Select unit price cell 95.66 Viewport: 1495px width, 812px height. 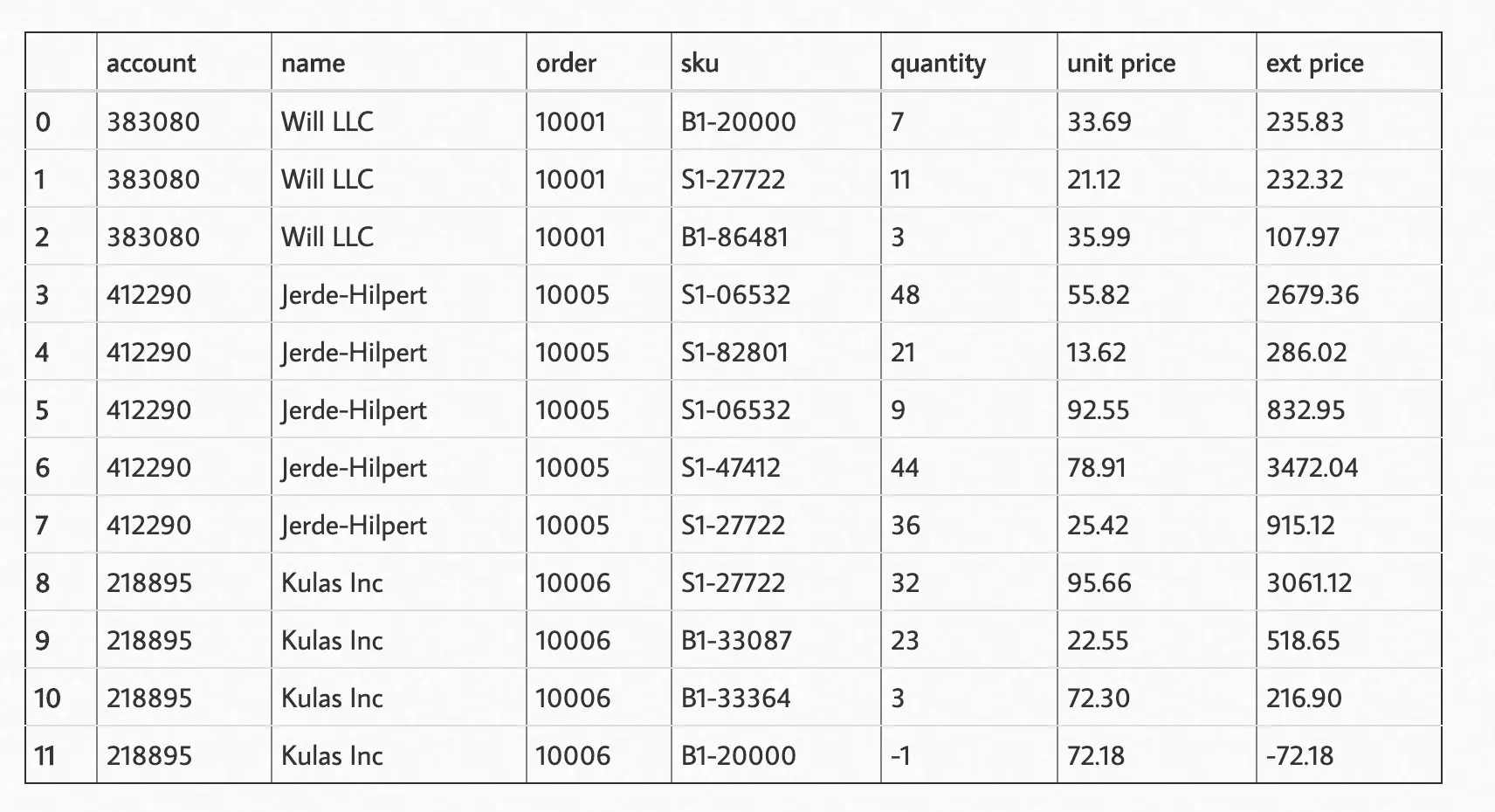(1099, 582)
